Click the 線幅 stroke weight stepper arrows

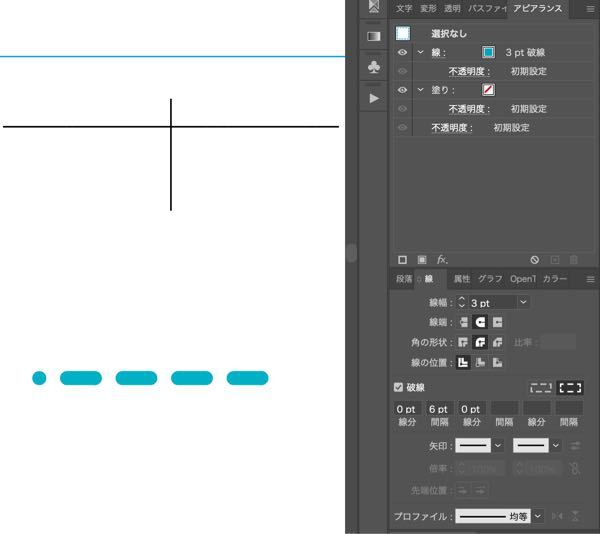point(461,302)
